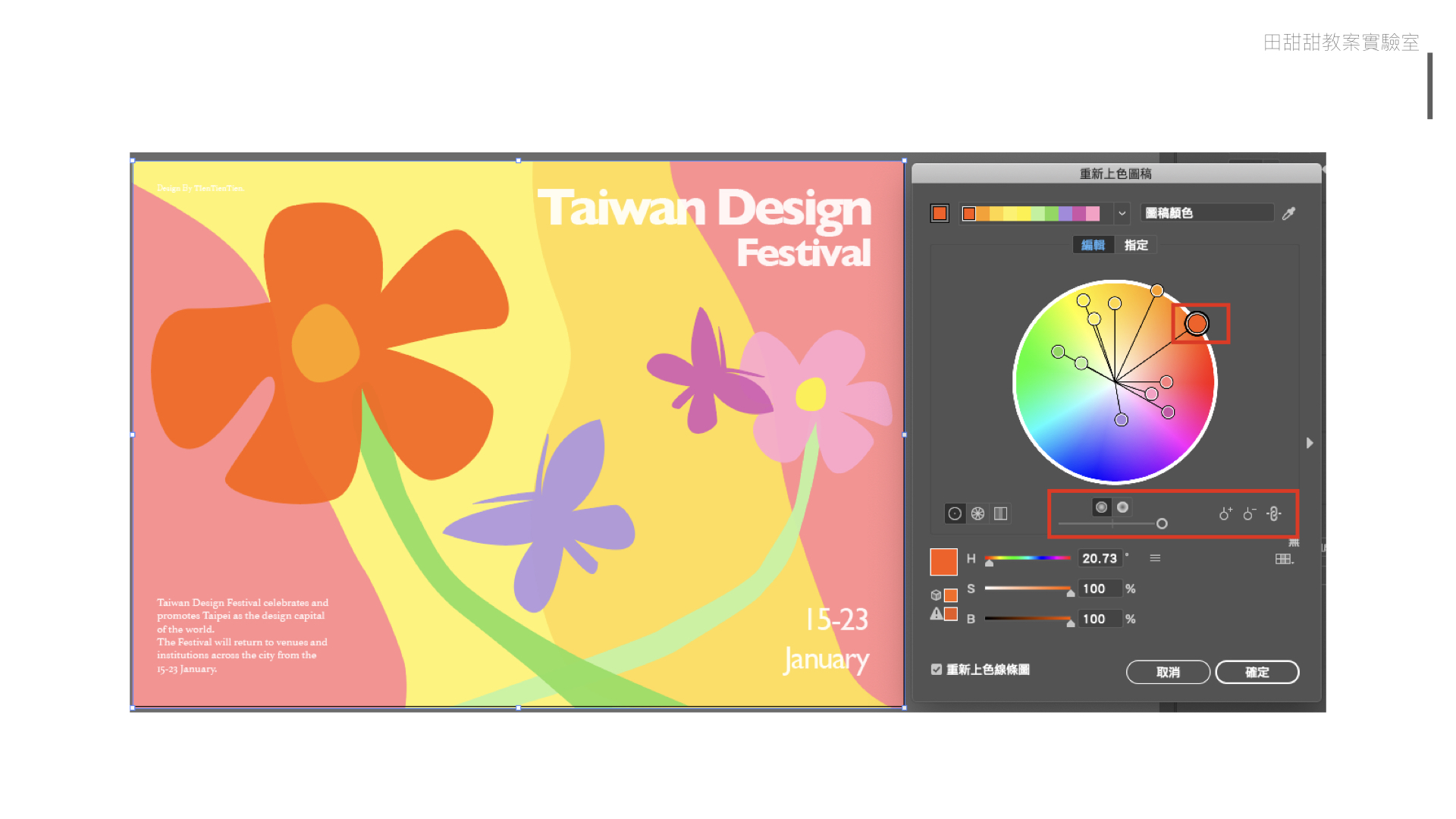Click the web-safe cube icon
This screenshot has width=1456, height=819.
936,595
